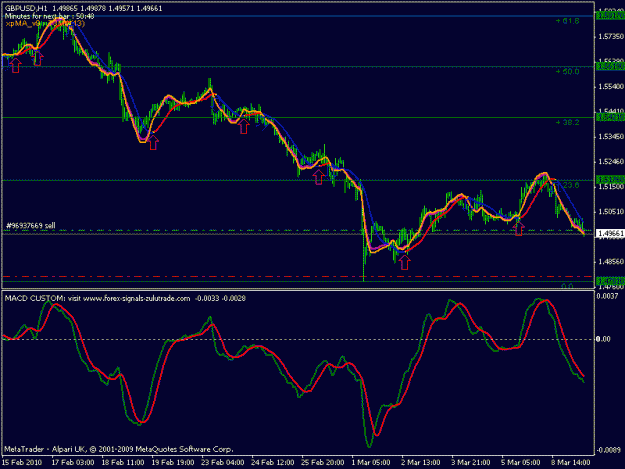Click the 0.0037 MACD scale value
Screen dimensions: 625x469
607,296
